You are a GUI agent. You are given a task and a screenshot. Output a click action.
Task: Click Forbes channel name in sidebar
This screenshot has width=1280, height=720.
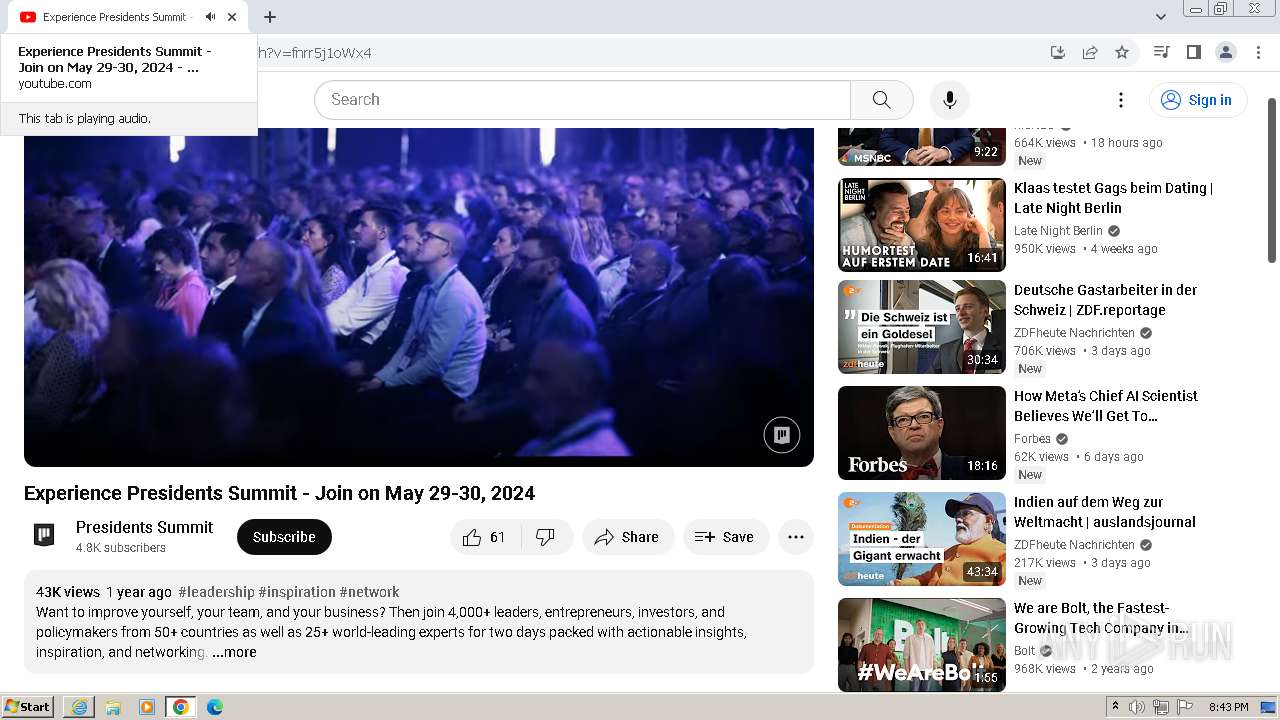pyautogui.click(x=1032, y=439)
